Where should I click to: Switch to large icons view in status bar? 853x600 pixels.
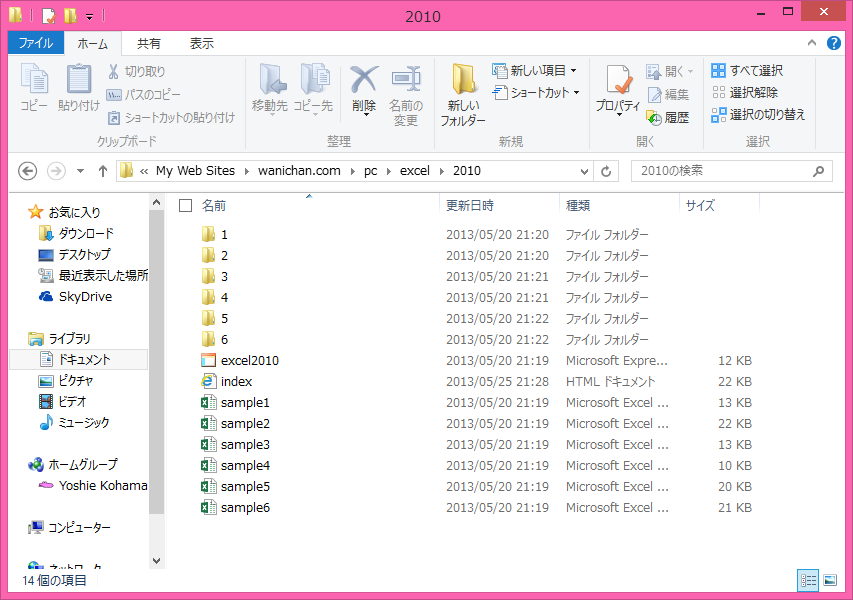tap(830, 580)
